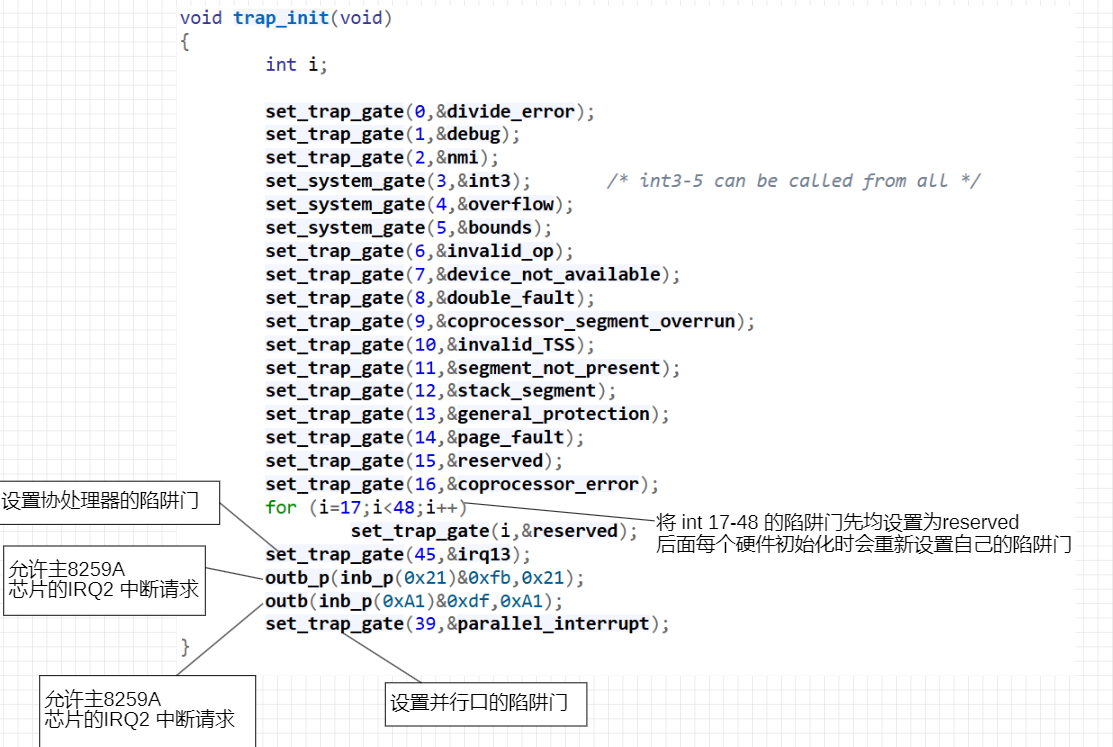The image size is (1113, 747).
Task: Click the general_protection trap gate line
Action: click(x=467, y=415)
